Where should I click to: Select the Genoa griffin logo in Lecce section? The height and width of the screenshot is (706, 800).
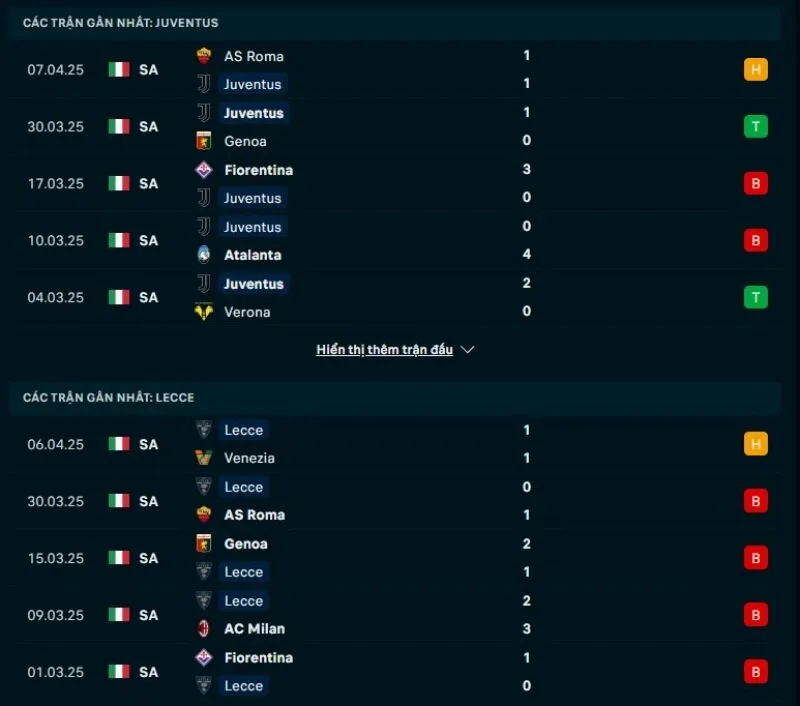[x=202, y=544]
